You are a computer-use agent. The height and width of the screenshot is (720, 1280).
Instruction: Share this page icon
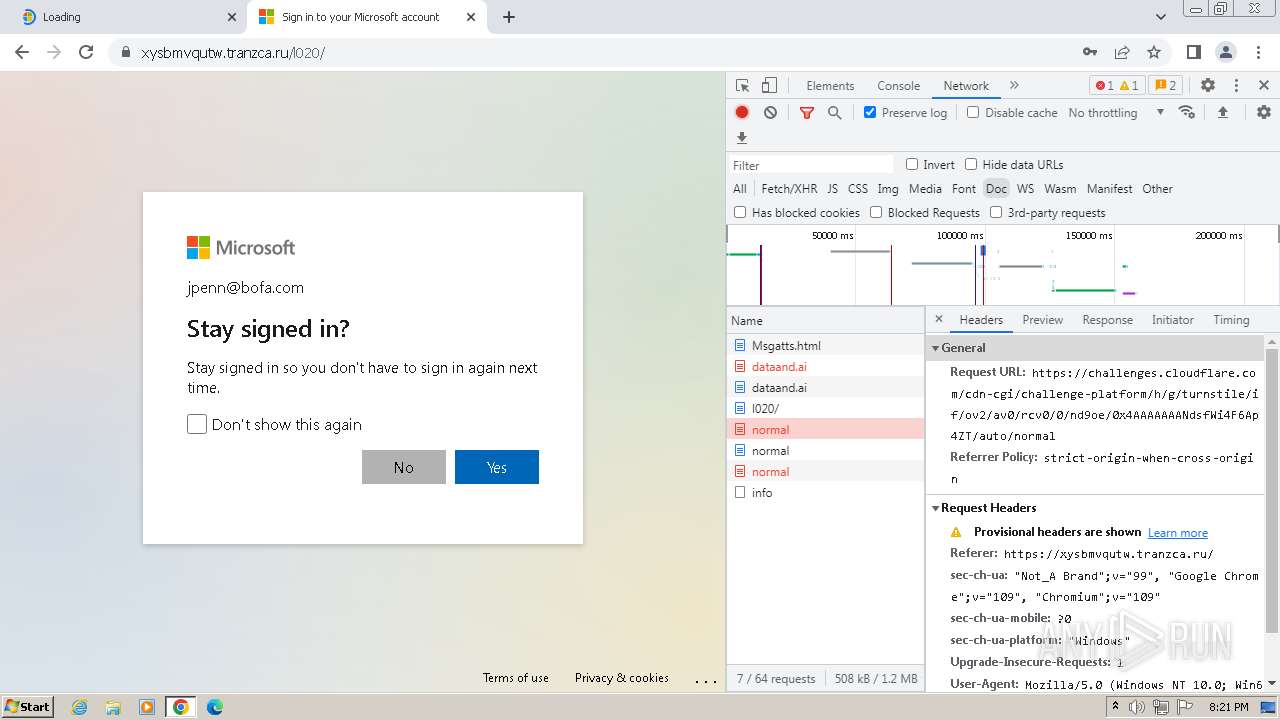coord(1122,52)
